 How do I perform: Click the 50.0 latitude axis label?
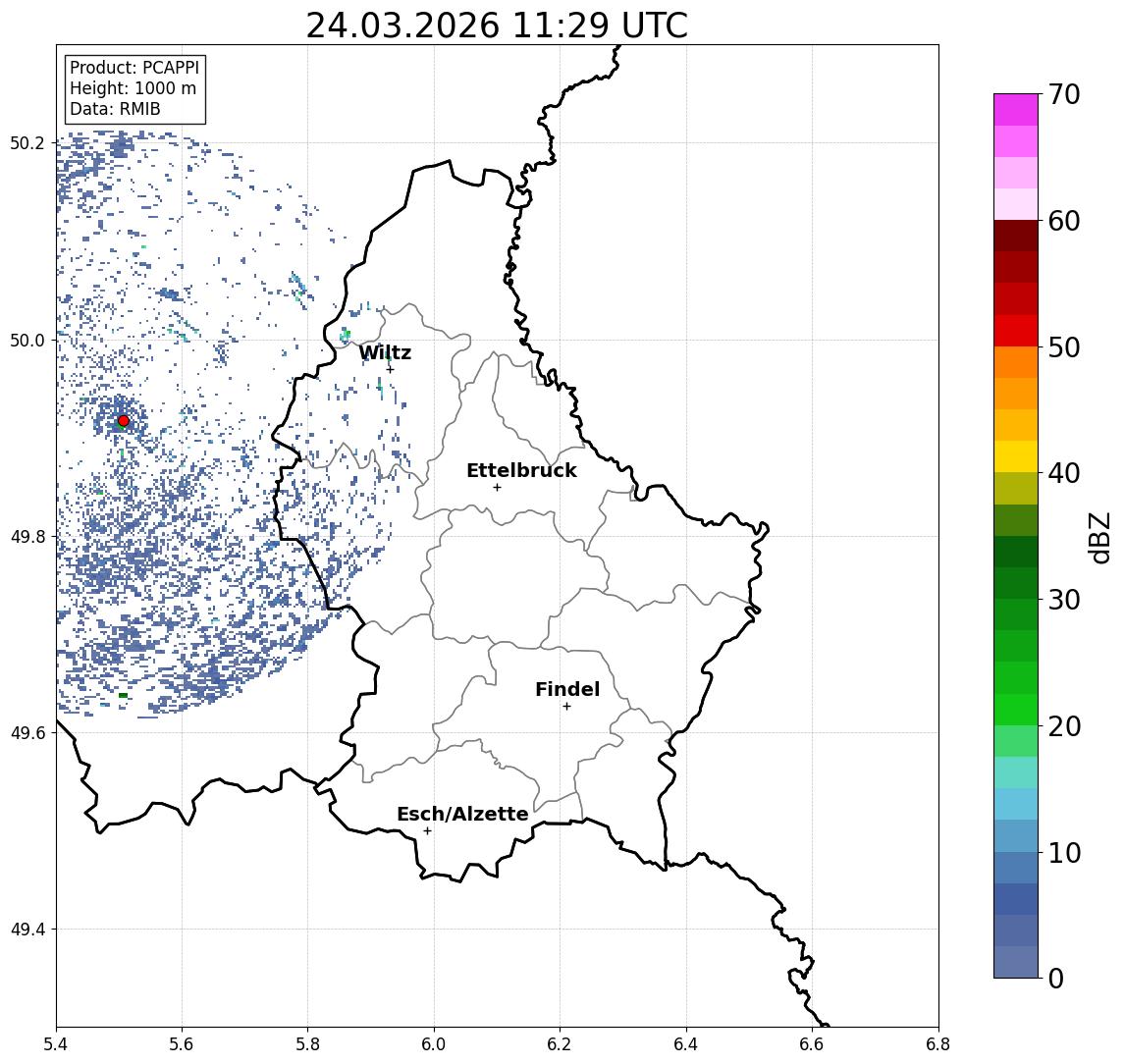click(x=27, y=340)
